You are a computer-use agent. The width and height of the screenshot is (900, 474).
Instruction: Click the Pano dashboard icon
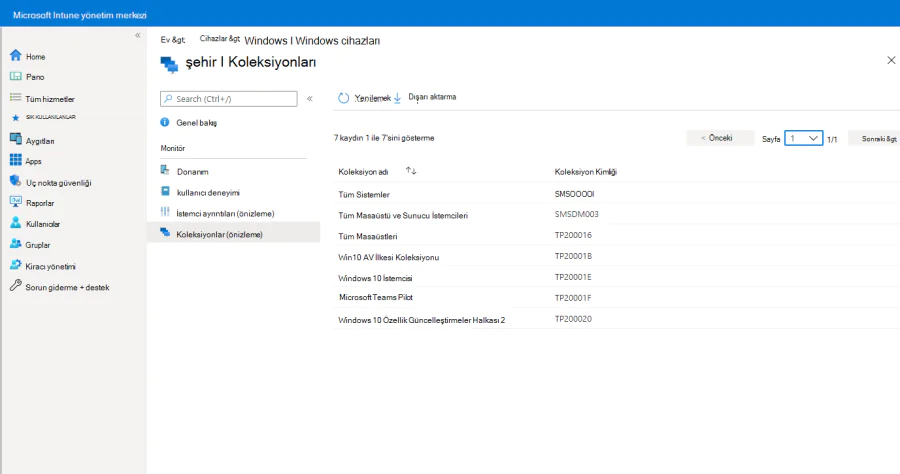pos(15,76)
